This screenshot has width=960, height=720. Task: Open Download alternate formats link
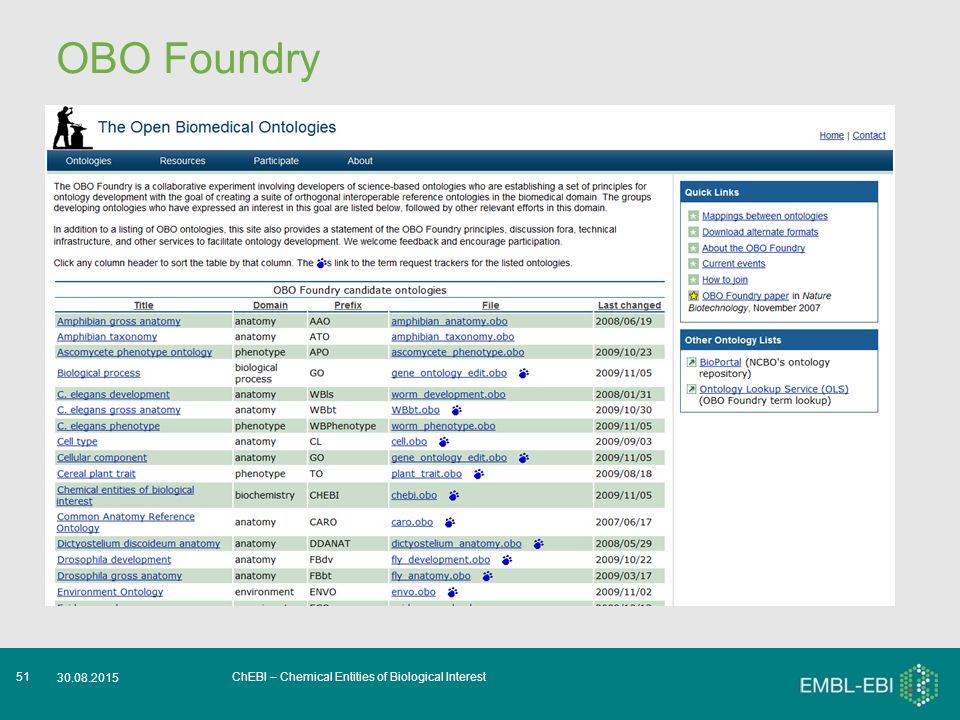(760, 232)
